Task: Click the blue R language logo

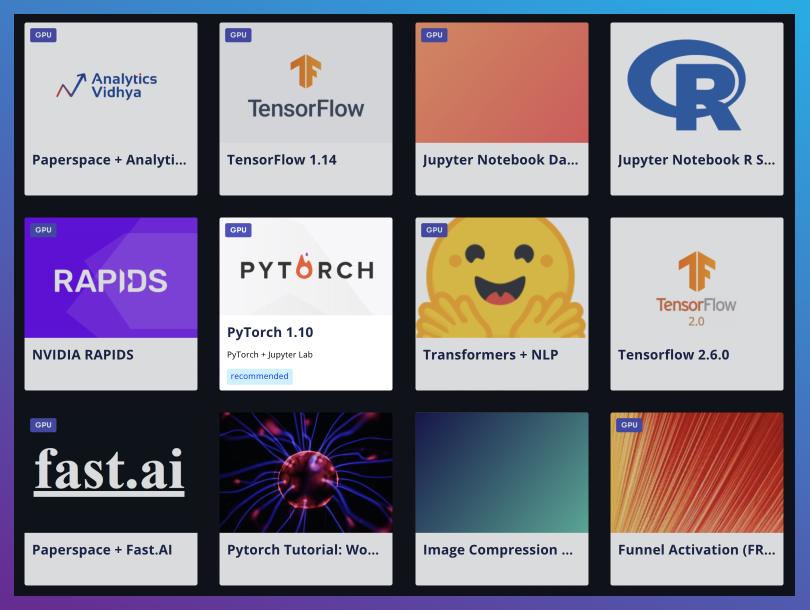Action: point(687,85)
